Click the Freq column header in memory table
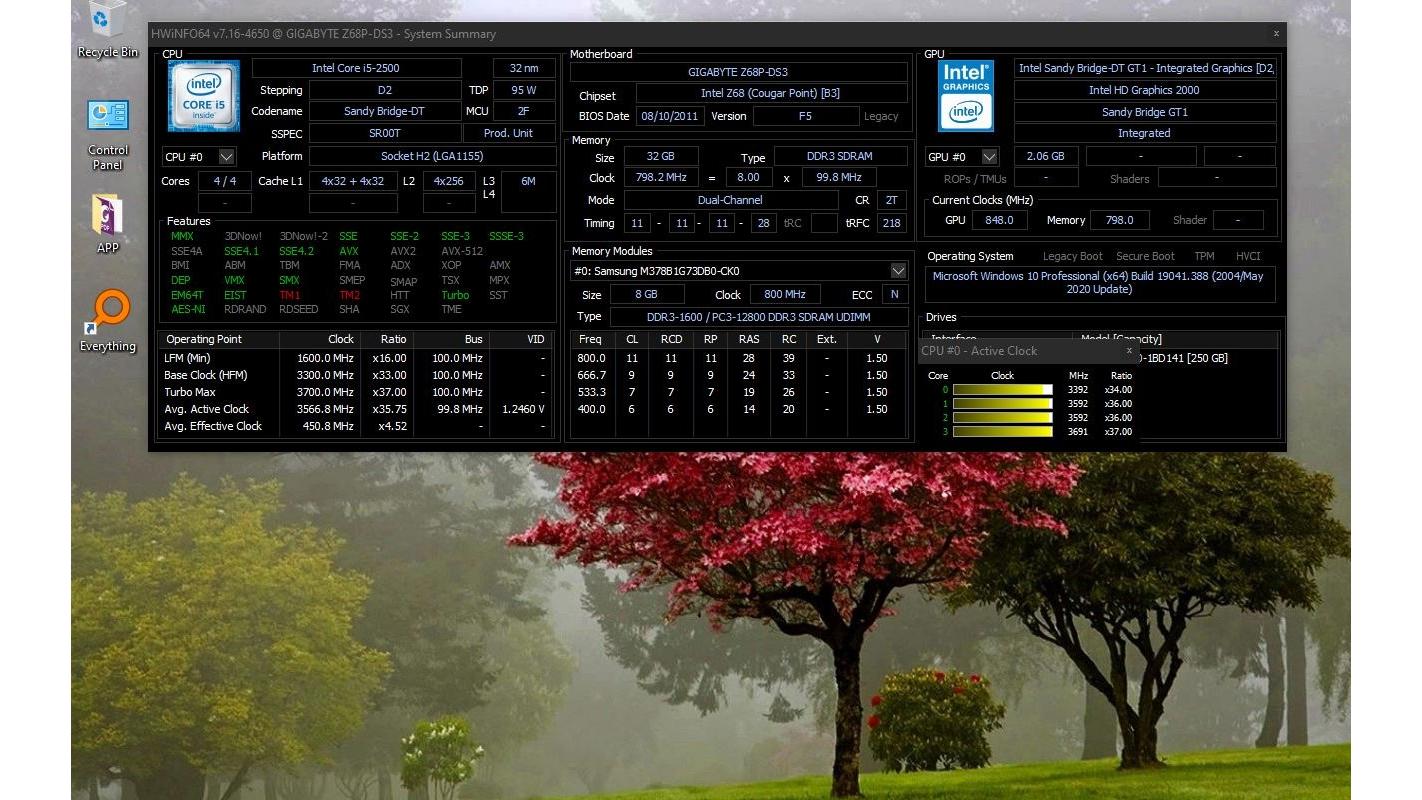The image size is (1422, 800). [x=590, y=339]
